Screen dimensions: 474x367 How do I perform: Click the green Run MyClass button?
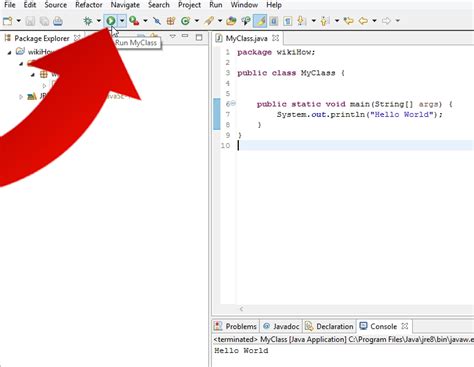pos(111,21)
